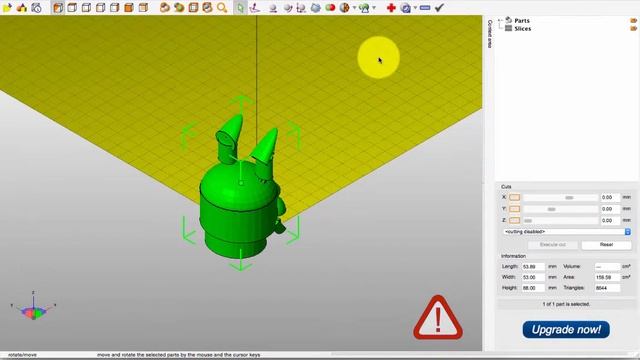Click the red warning triangle icon
Image resolution: width=640 pixels, height=360 pixels.
pos(438,318)
